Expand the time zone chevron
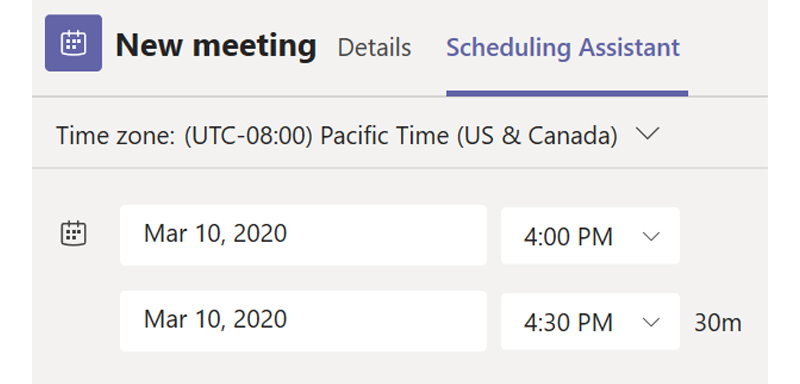This screenshot has height=384, width=800. 648,134
